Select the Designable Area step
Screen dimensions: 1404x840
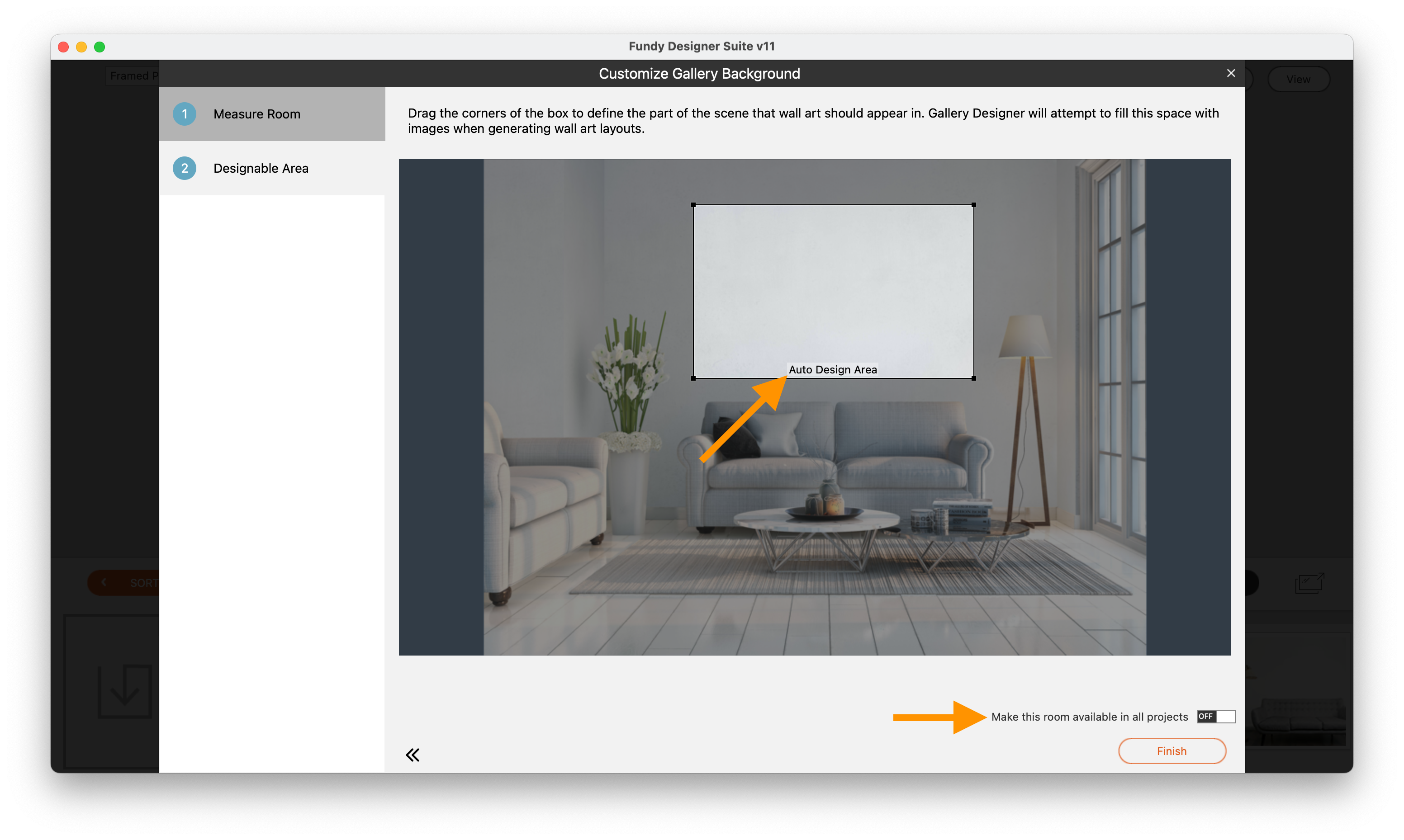coord(272,168)
